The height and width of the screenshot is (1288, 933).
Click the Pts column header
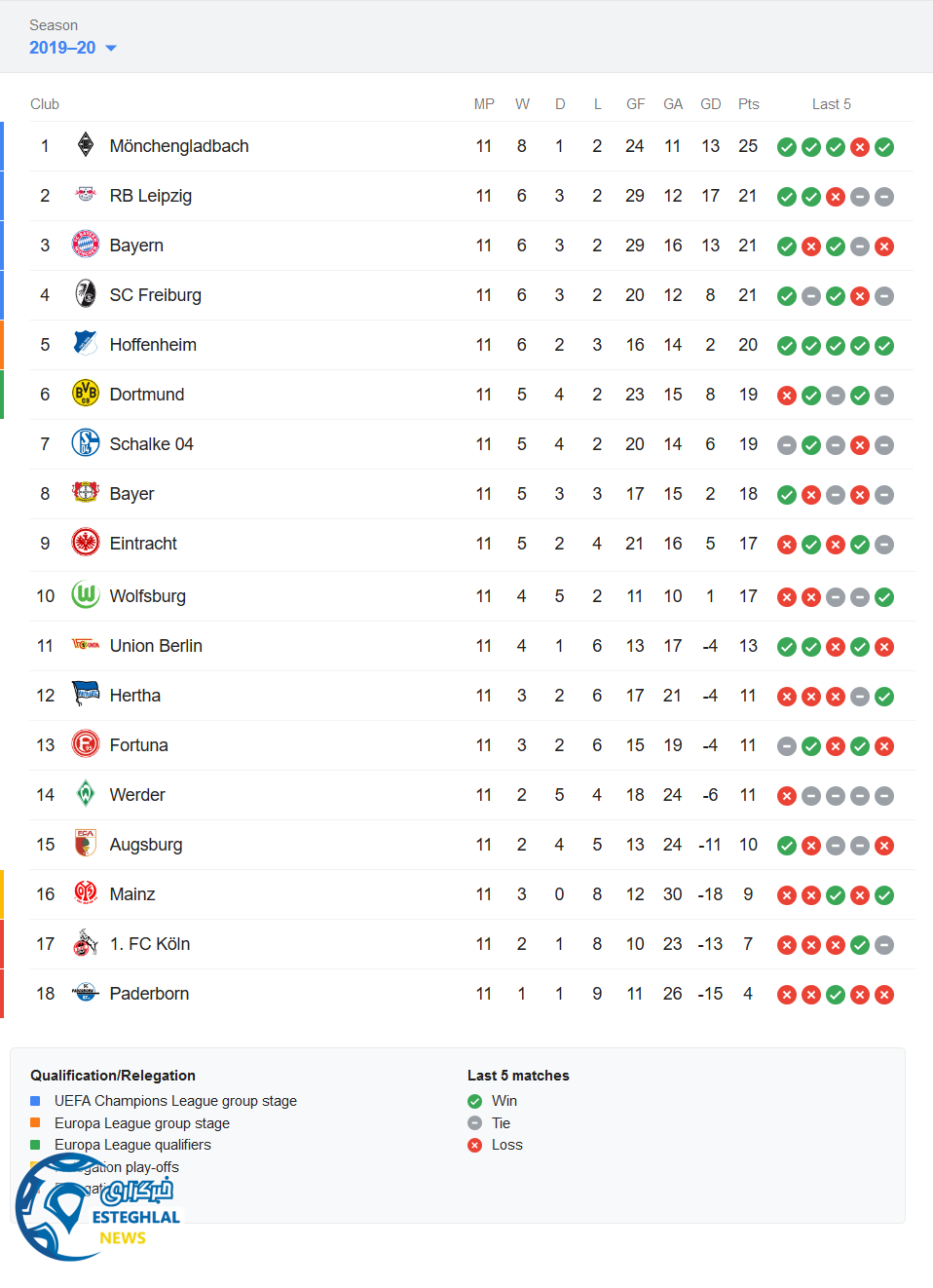(x=748, y=104)
